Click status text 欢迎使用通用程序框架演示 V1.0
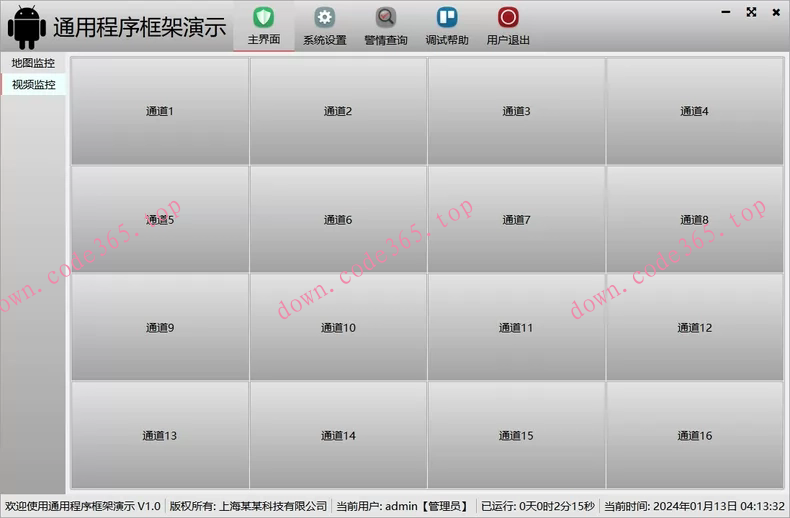790x518 pixels. click(83, 506)
